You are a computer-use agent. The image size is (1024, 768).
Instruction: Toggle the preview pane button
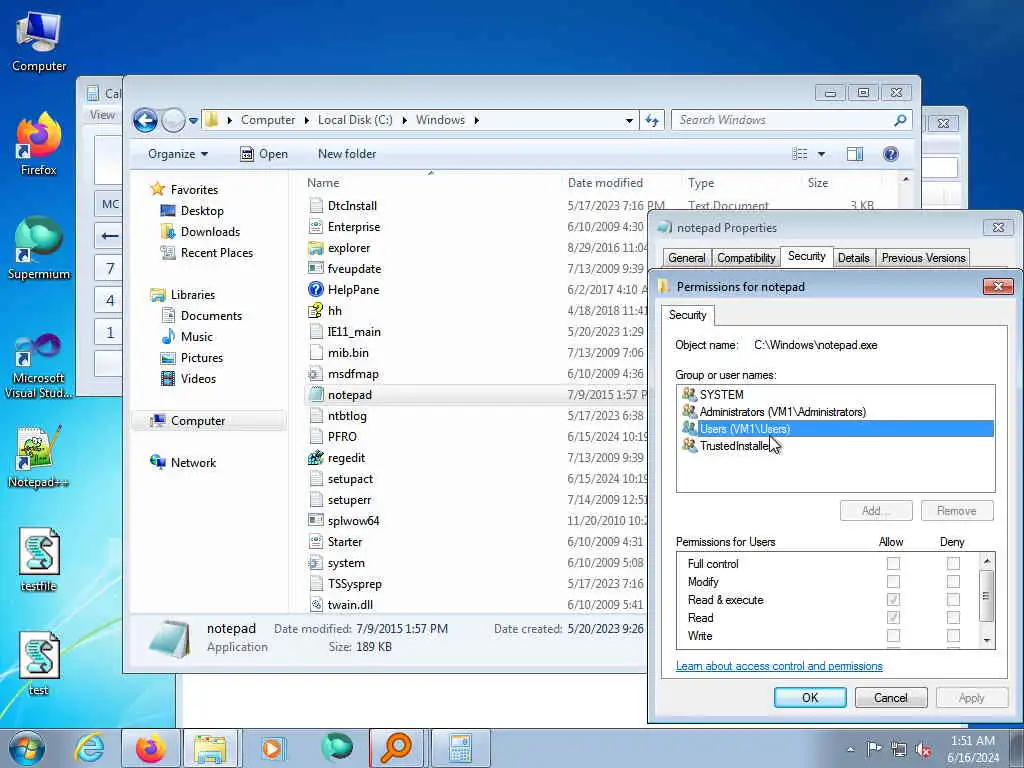[854, 154]
